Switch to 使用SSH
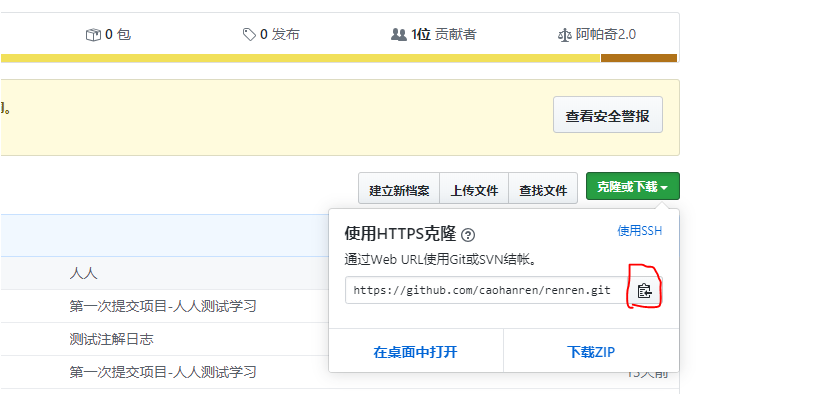The width and height of the screenshot is (815, 395). pyautogui.click(x=640, y=231)
